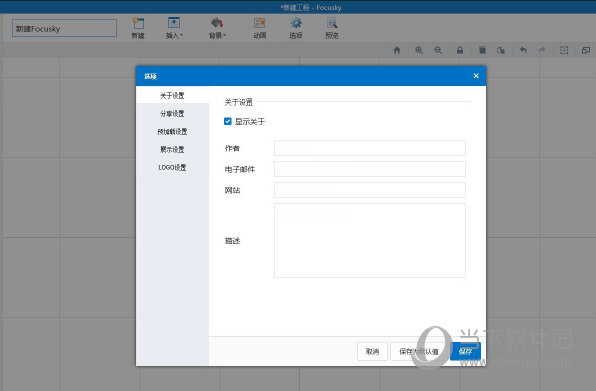Click the 电子邮件 input field
Image resolution: width=596 pixels, height=391 pixels.
click(x=370, y=169)
